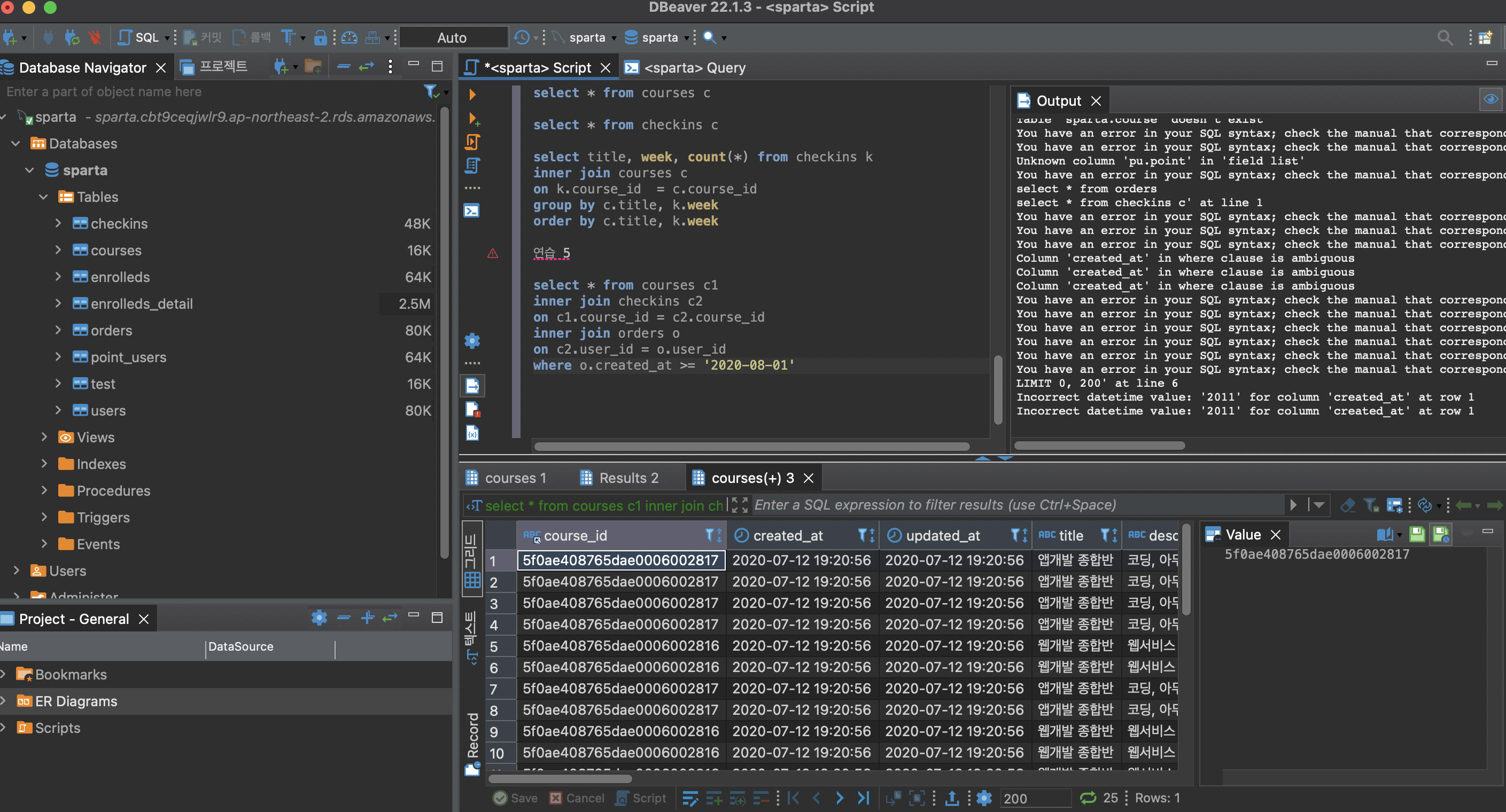The image size is (1506, 812).
Task: Switch to the Database Navigator tab
Action: click(82, 68)
